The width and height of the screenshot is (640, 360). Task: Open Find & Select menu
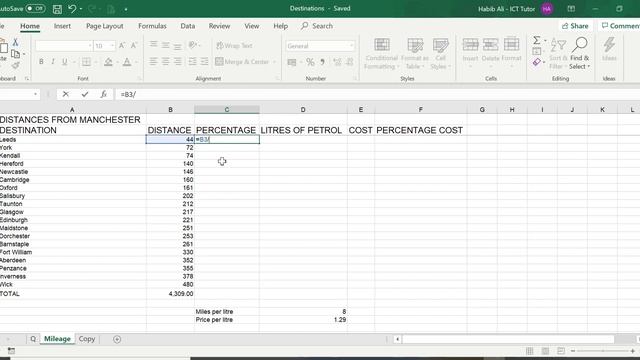coord(580,53)
